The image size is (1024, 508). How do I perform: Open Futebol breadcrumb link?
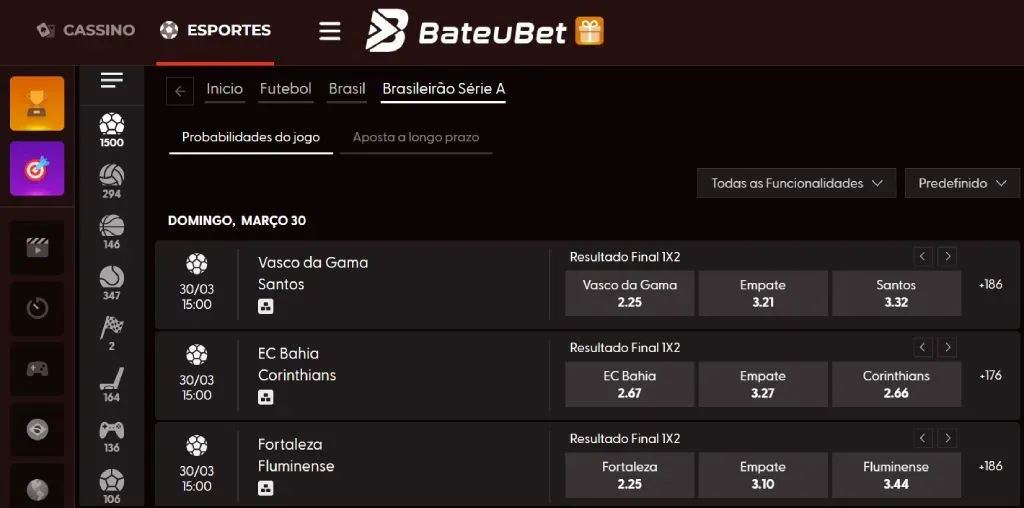pos(286,89)
